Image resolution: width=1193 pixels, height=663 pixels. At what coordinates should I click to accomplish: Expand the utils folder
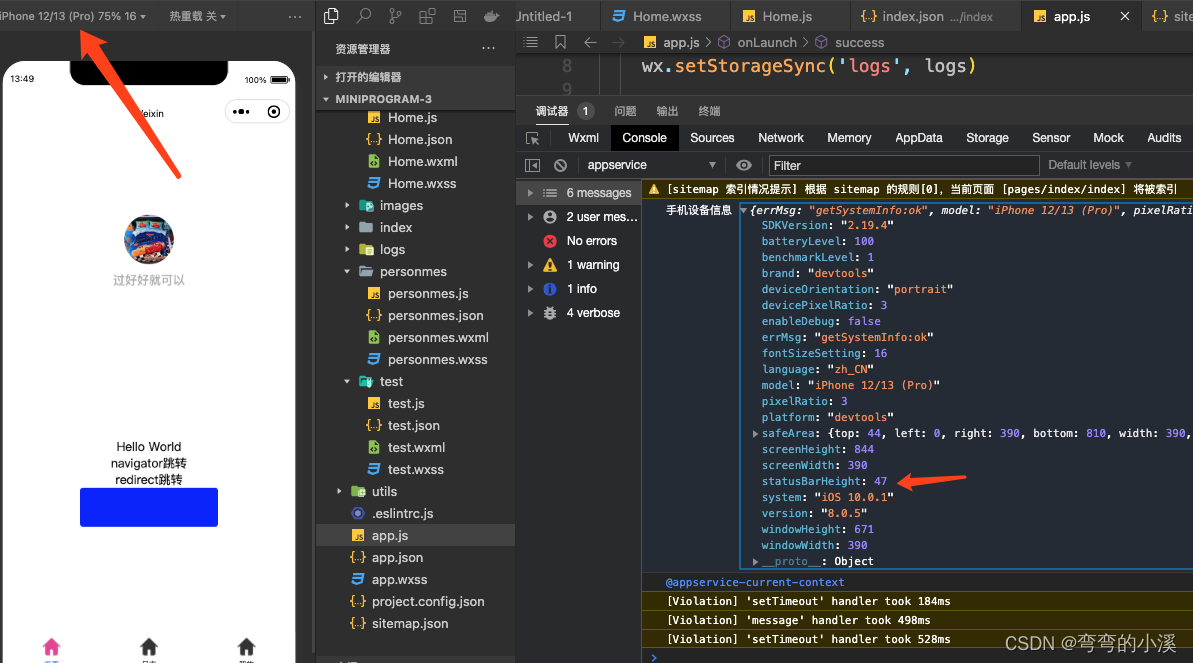pyautogui.click(x=384, y=491)
